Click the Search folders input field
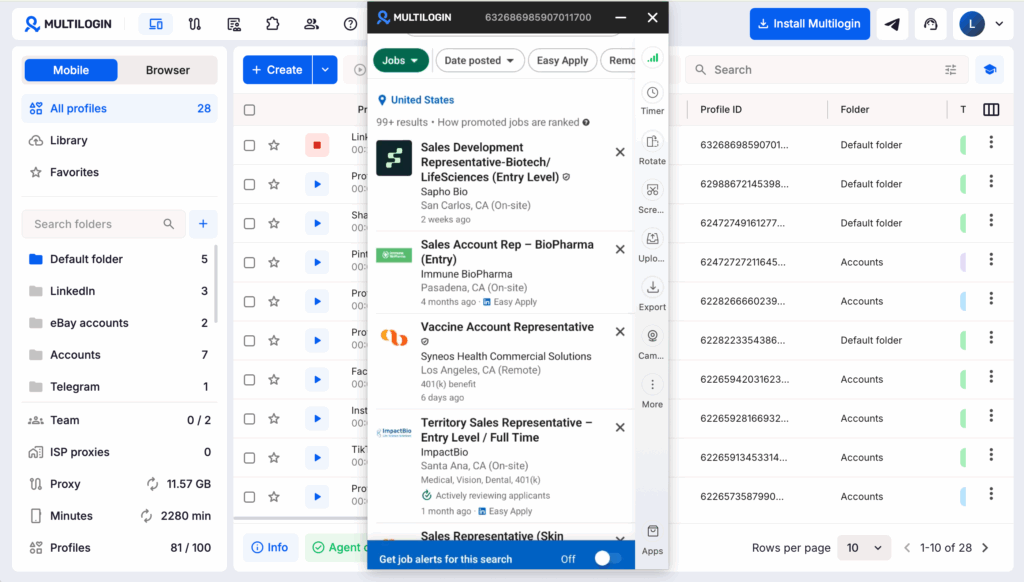Screen dimensions: 1024x582 [104, 224]
